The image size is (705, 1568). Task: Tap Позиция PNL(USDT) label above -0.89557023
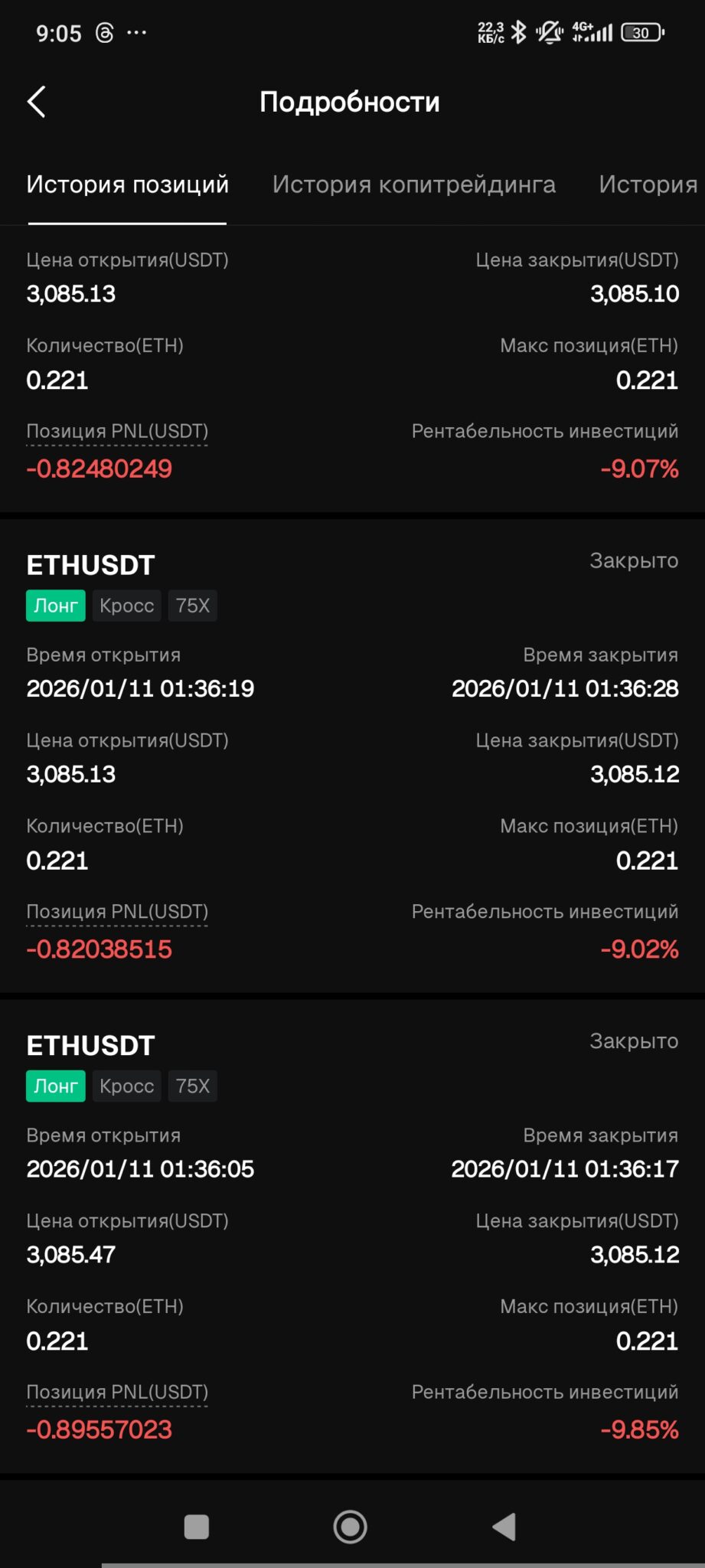pyautogui.click(x=117, y=1392)
